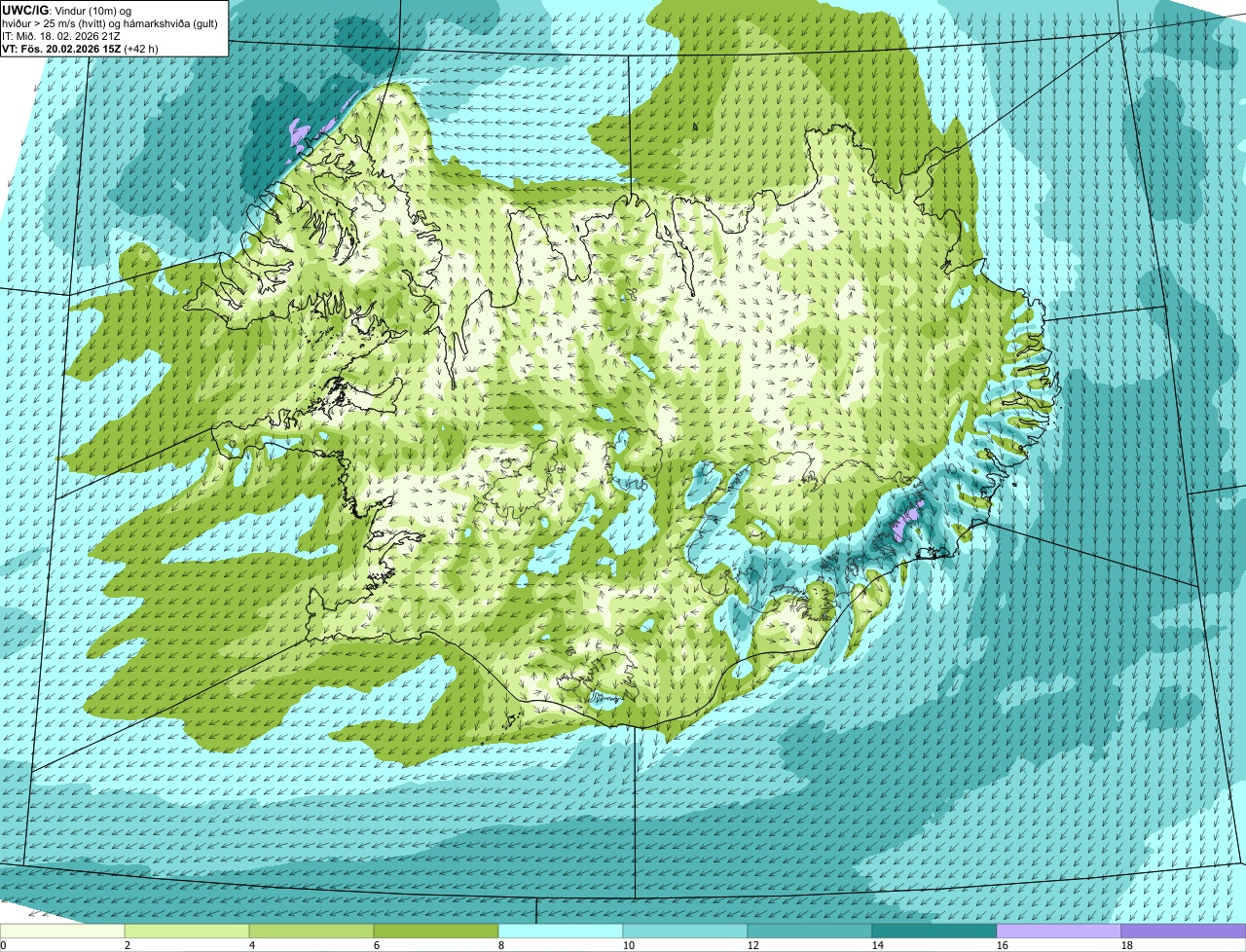Click the 10–12 m/s turquoise legend swatch

(685, 932)
